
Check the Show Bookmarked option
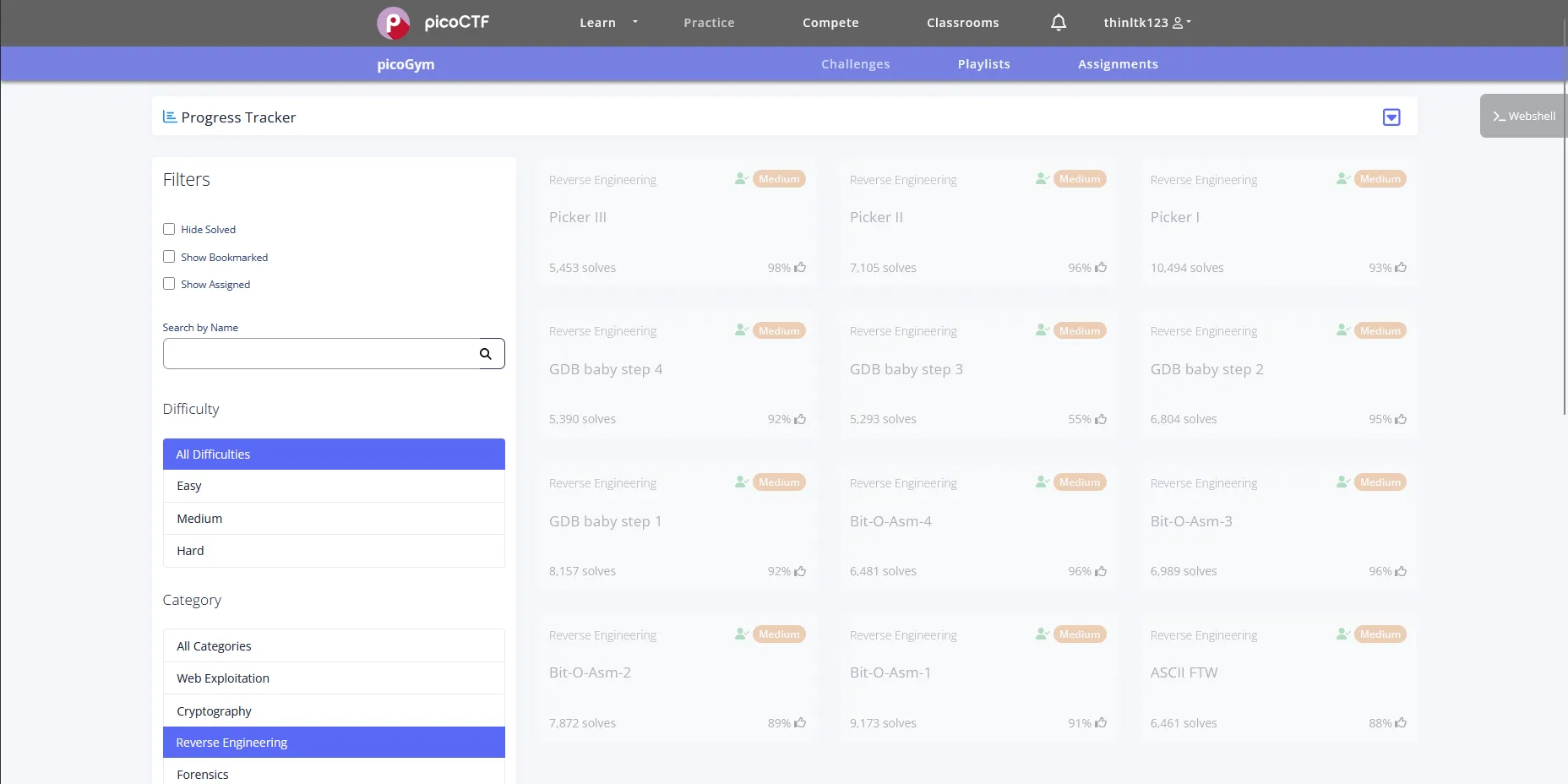(169, 257)
